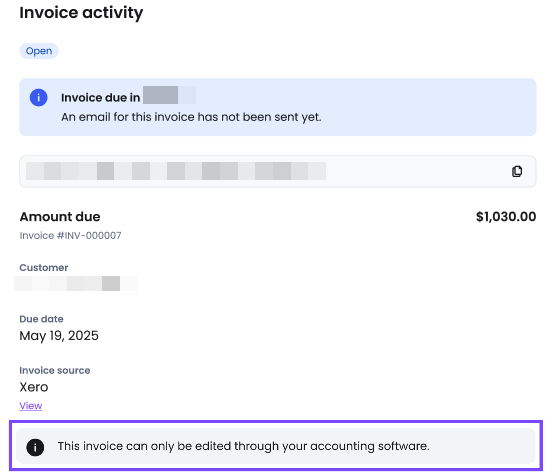Click the Xero invoice source text
This screenshot has height=472, width=552.
tap(34, 387)
